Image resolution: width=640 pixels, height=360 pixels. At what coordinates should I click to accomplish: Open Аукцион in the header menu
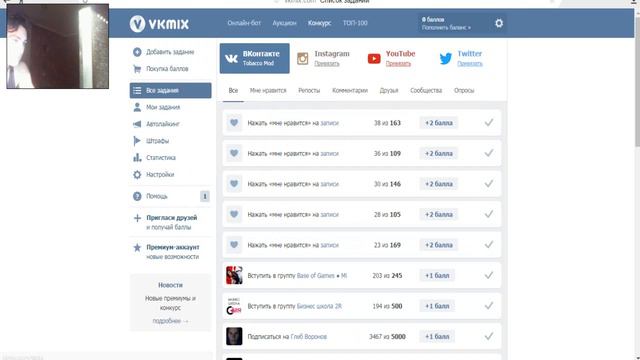pos(284,23)
